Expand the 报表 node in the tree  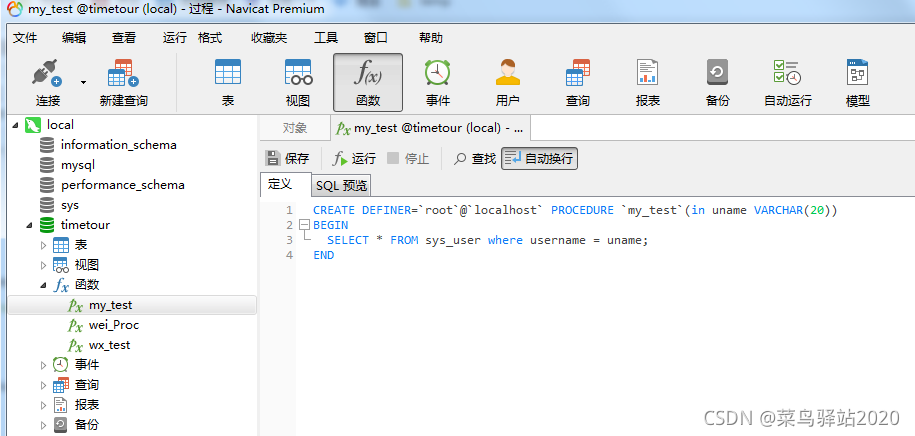click(x=43, y=406)
